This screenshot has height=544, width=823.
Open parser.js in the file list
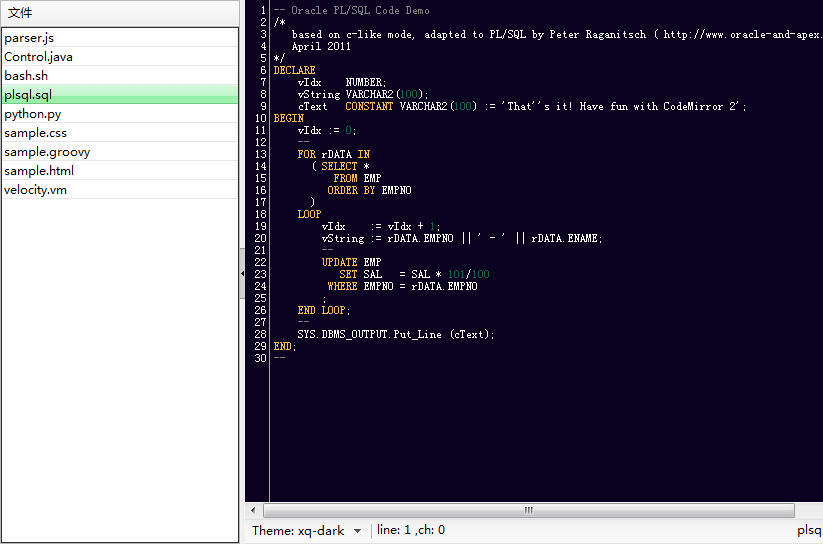(x=29, y=38)
